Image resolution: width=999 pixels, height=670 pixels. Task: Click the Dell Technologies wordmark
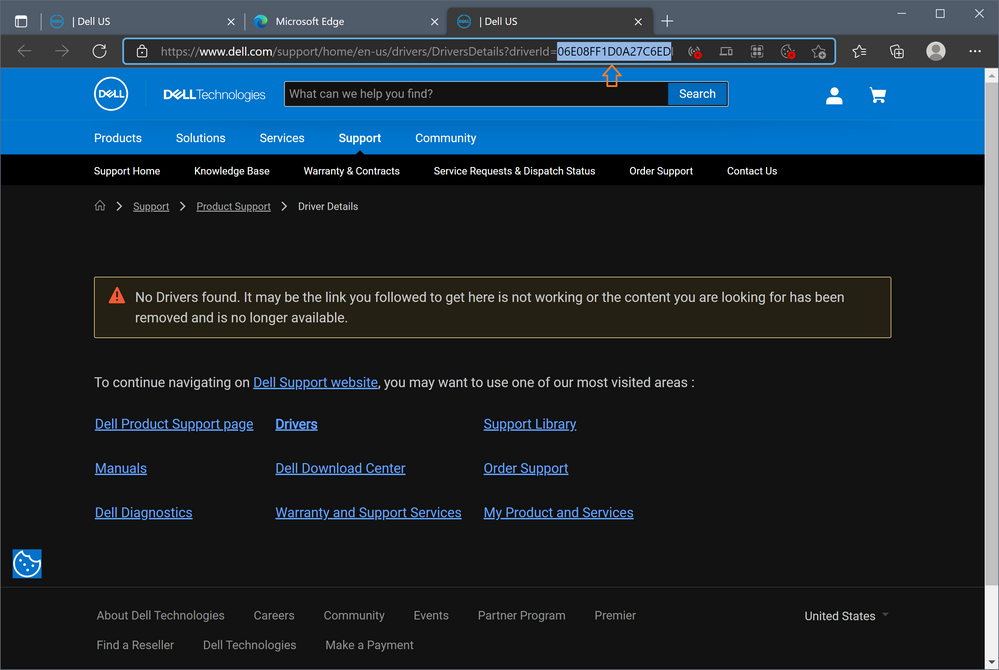pyautogui.click(x=214, y=94)
